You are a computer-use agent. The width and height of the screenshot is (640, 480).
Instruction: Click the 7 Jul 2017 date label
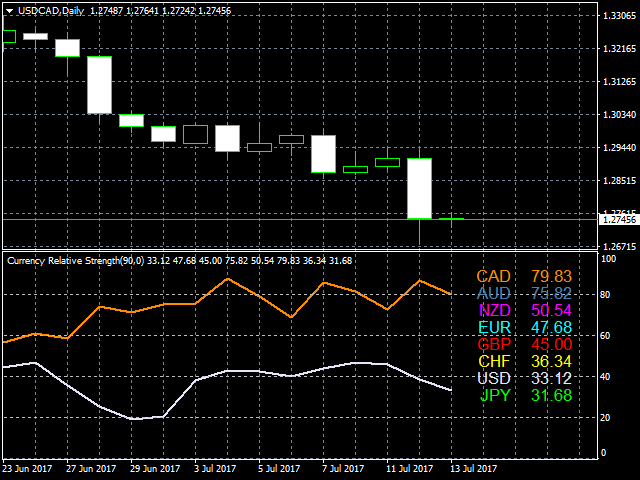(343, 468)
